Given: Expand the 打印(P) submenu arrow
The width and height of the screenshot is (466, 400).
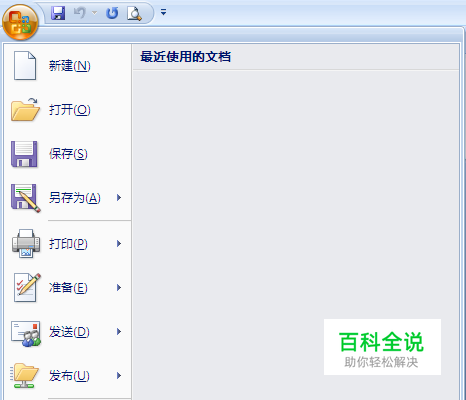Looking at the screenshot, I should [119, 244].
